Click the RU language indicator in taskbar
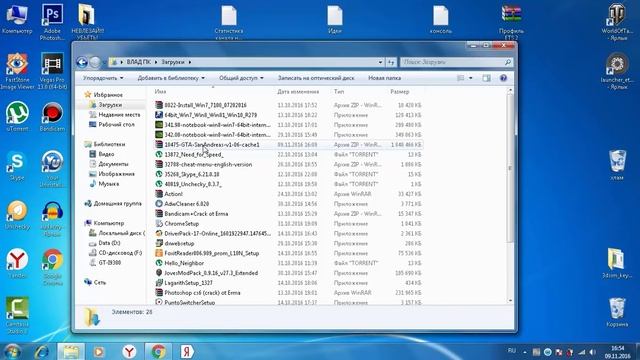The image size is (640, 360). [512, 351]
